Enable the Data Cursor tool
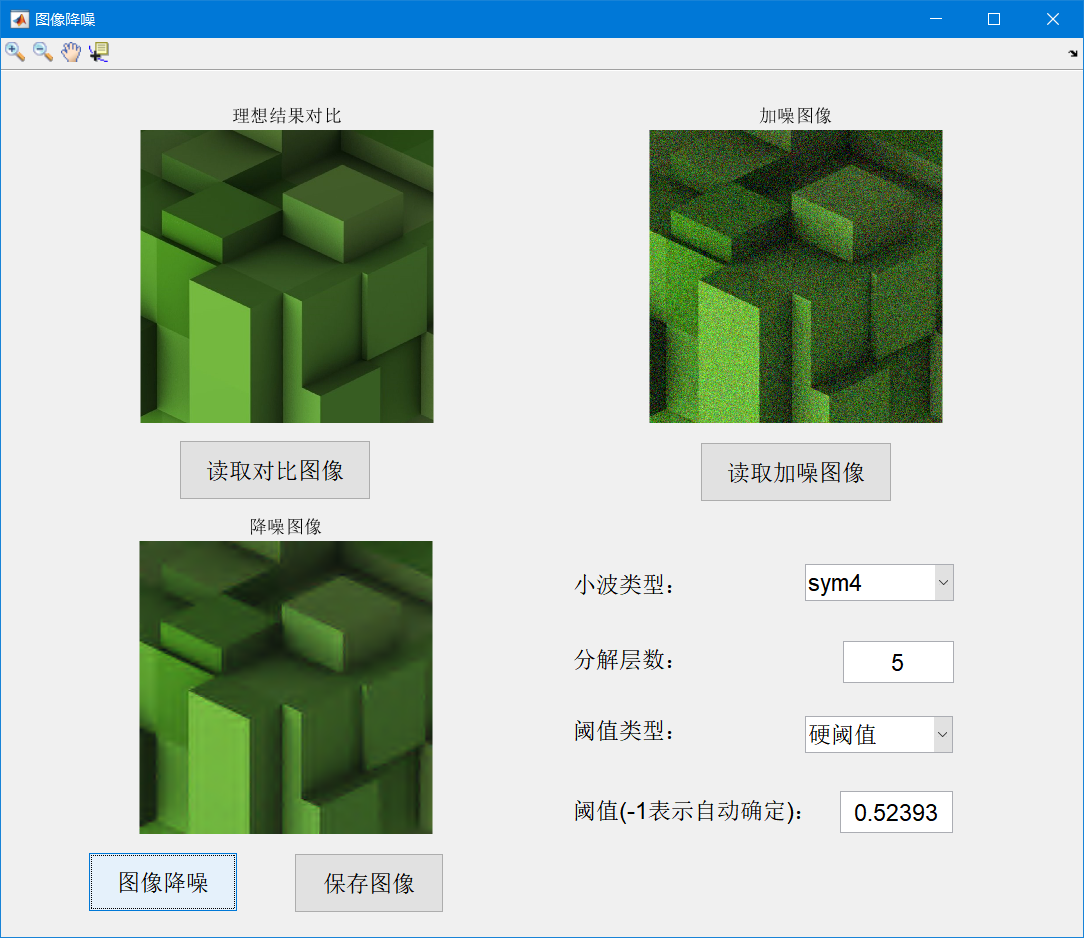Image resolution: width=1084 pixels, height=938 pixels. point(99,52)
